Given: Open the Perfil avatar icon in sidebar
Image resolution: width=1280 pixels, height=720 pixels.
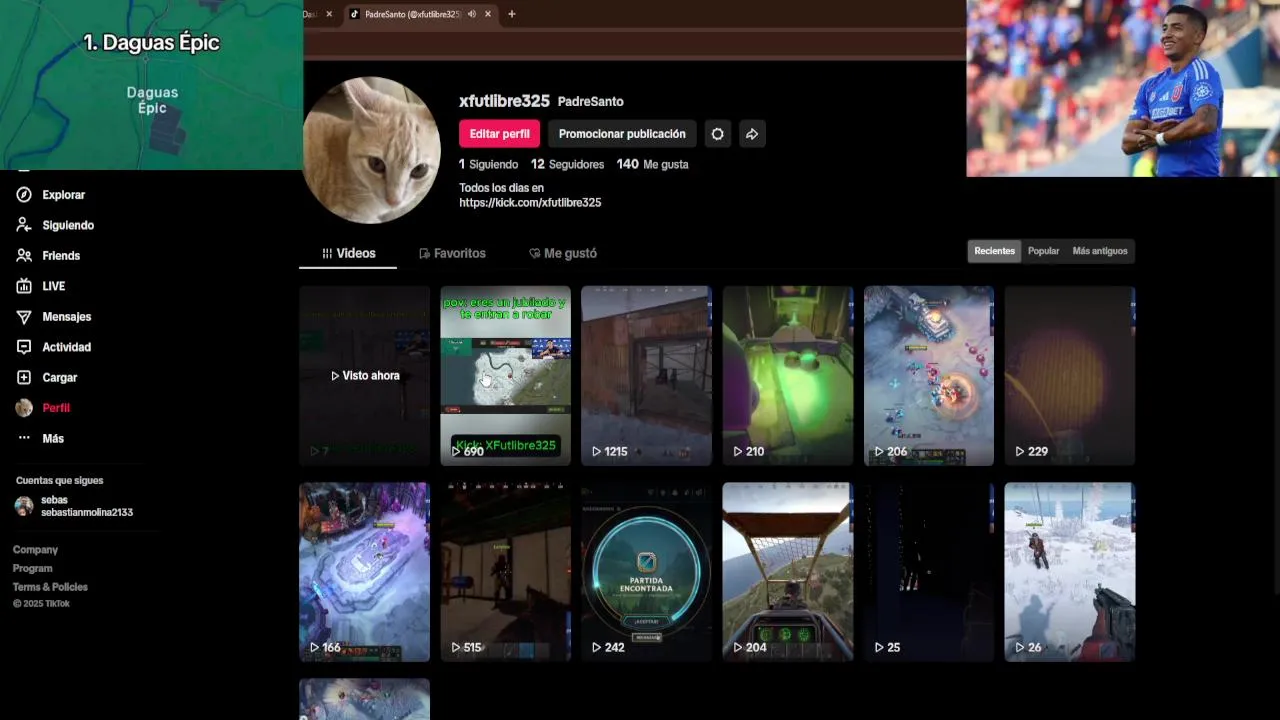Looking at the screenshot, I should [x=24, y=408].
